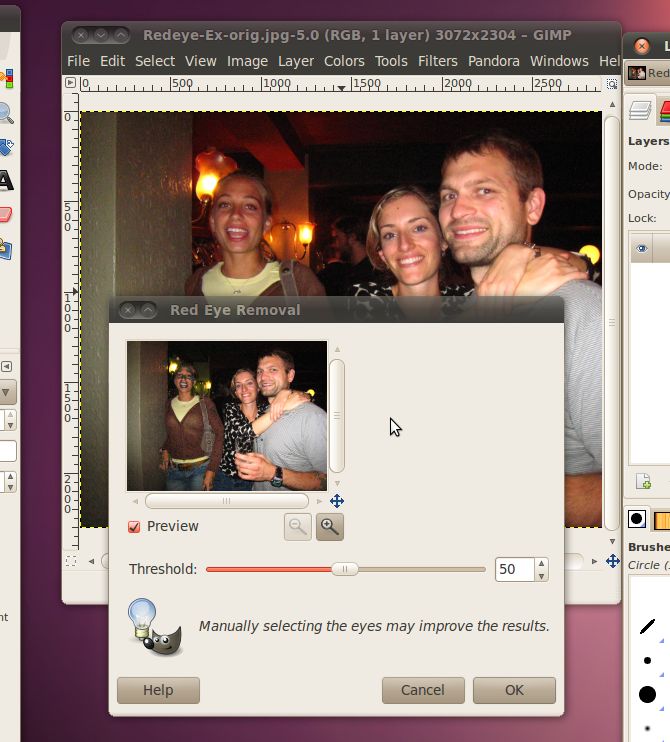The image size is (670, 742).
Task: Open the View menu
Action: [x=201, y=61]
